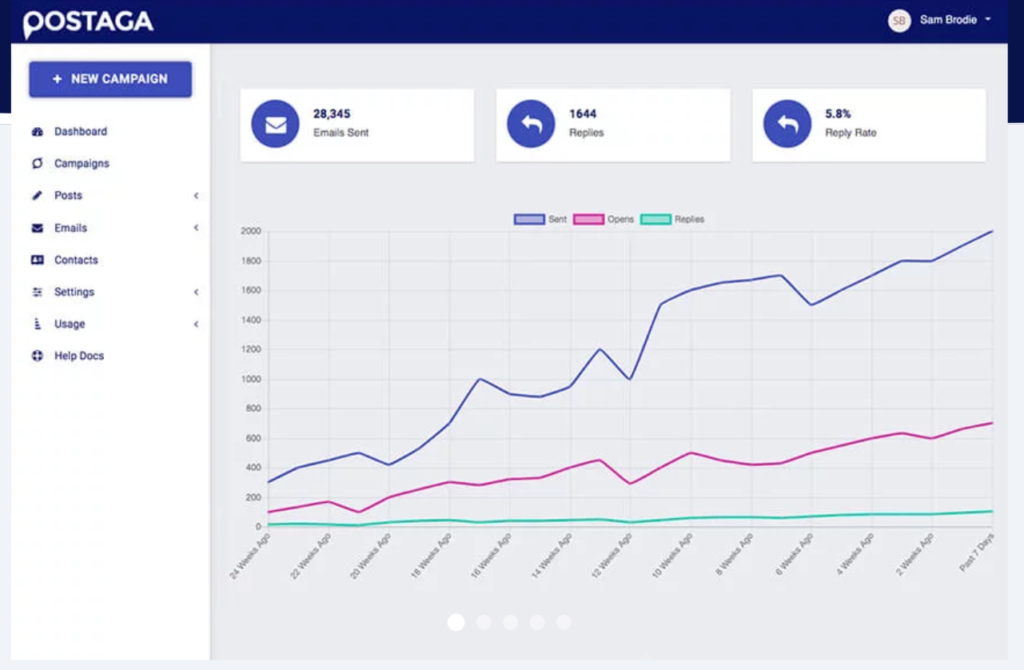Click the 12 Weeks Ago axis label
Image resolution: width=1024 pixels, height=670 pixels.
[612, 556]
